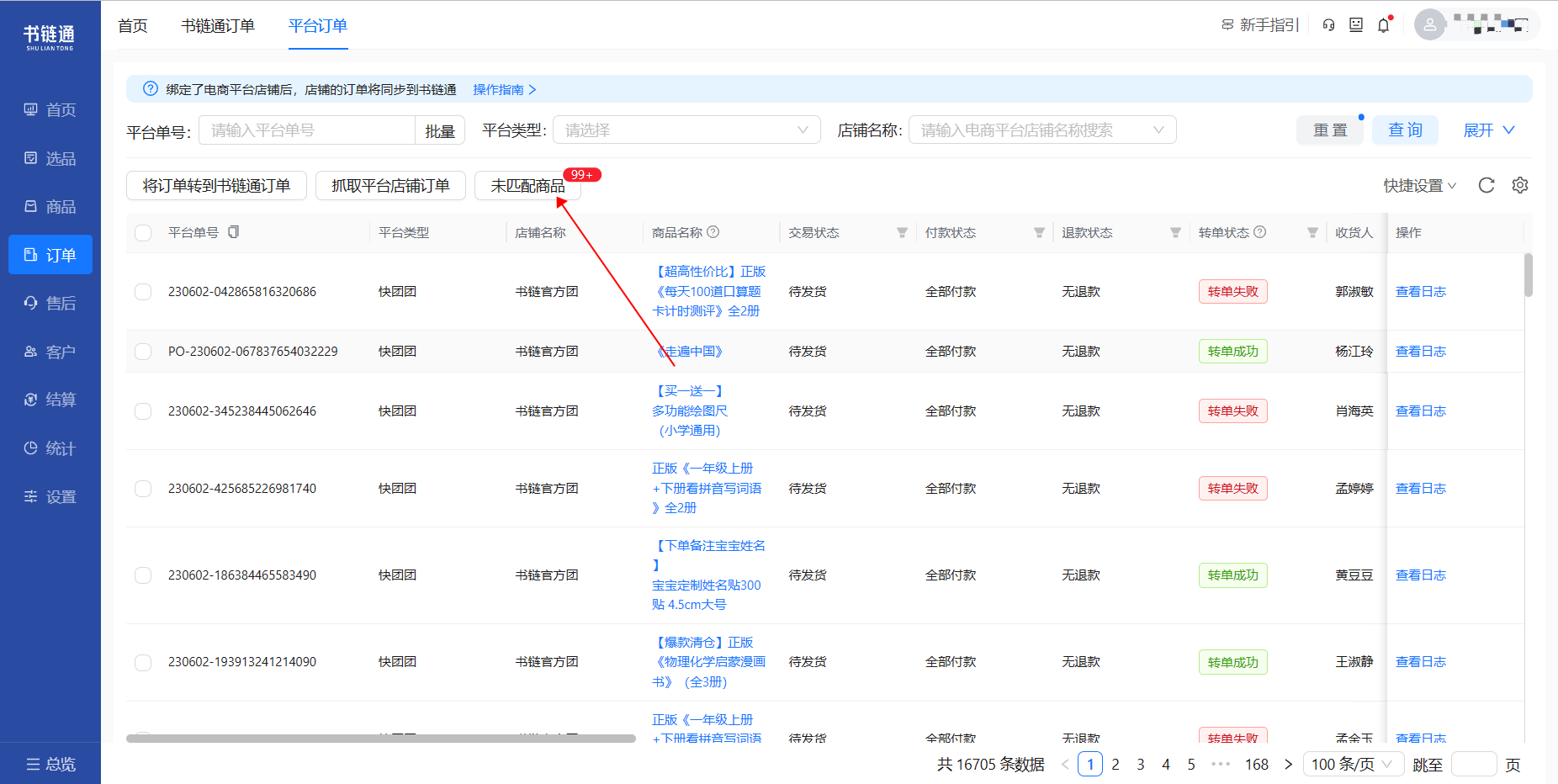Switch to the 平台订单 tab
This screenshot has height=784, width=1558.
(318, 25)
